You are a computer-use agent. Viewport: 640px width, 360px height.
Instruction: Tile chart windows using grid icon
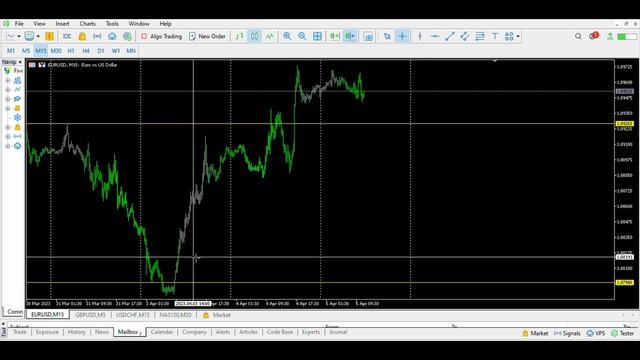click(318, 36)
